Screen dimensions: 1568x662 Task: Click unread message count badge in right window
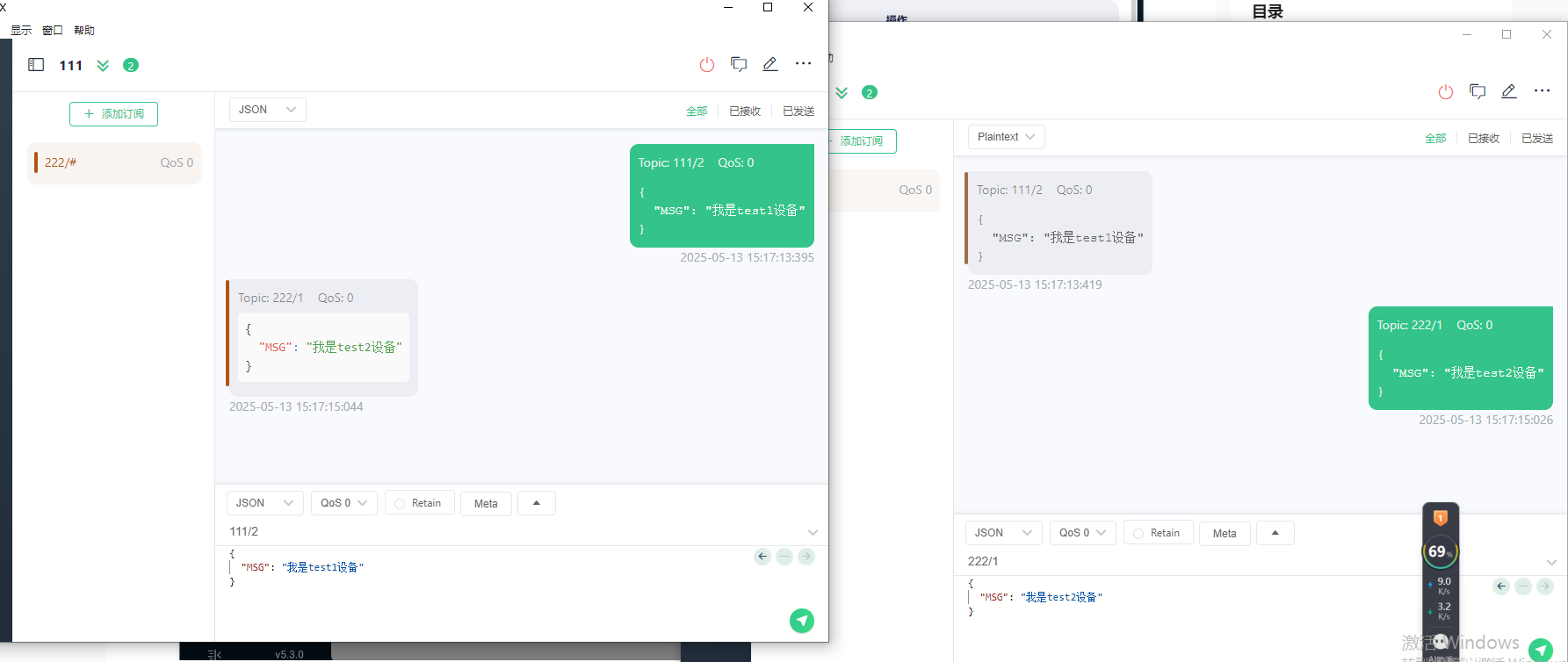tap(870, 92)
